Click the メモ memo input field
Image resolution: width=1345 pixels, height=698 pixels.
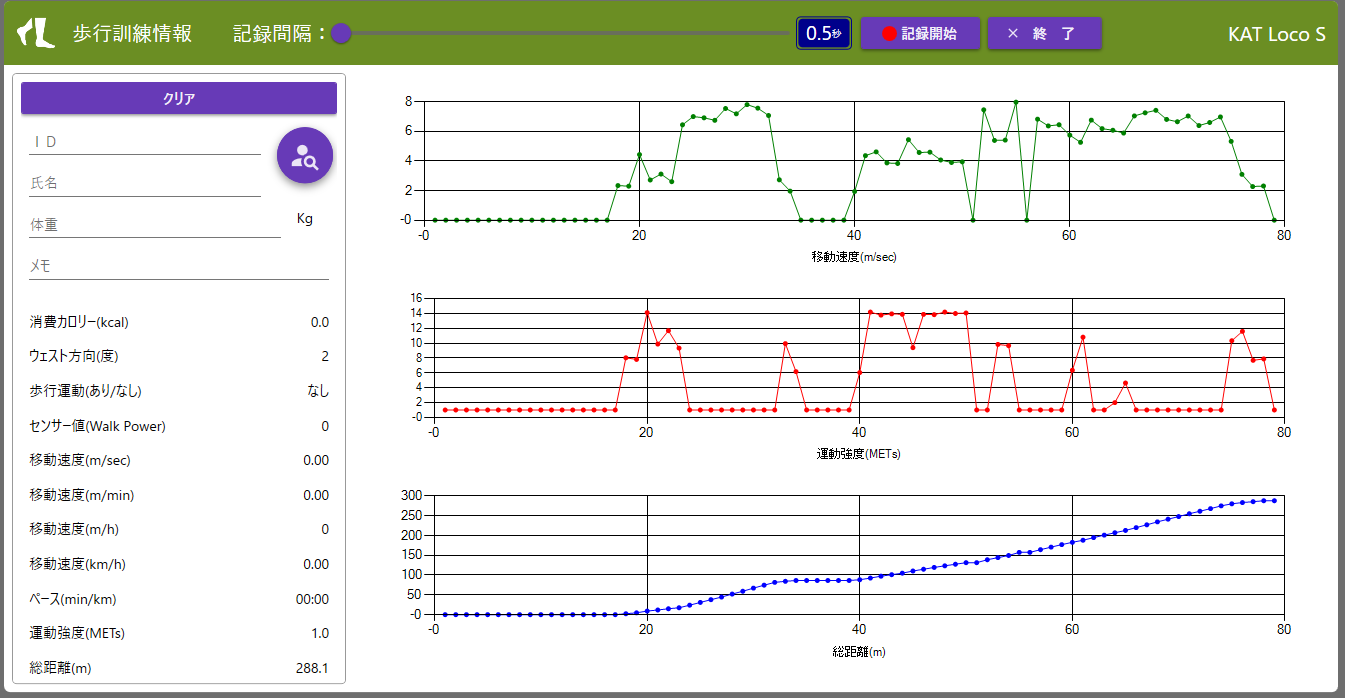coord(179,267)
